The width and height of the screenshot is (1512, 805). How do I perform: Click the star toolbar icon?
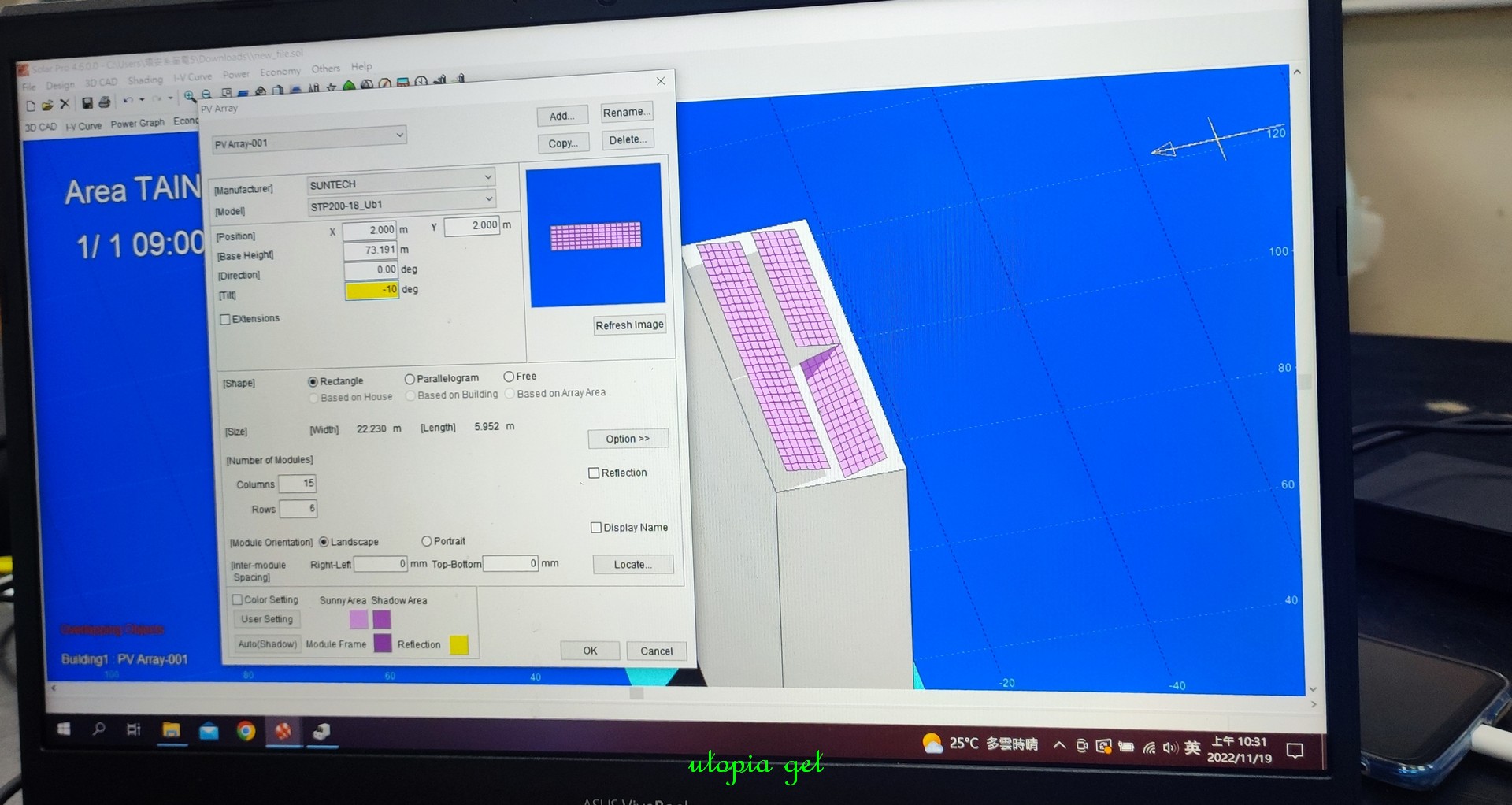pos(331,87)
